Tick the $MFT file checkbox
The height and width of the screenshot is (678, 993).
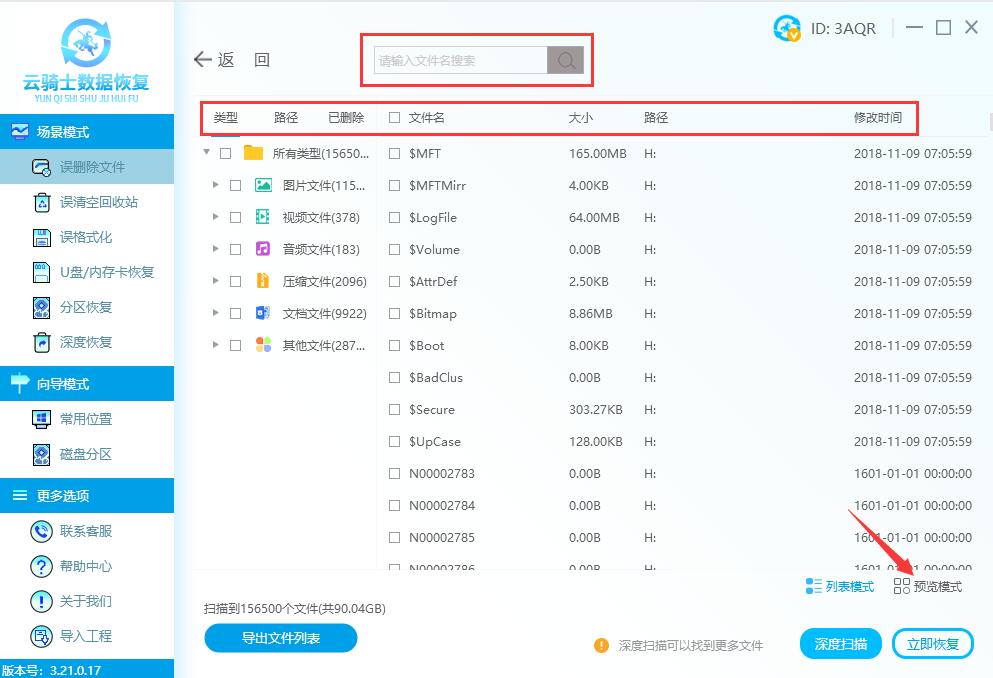pos(394,153)
